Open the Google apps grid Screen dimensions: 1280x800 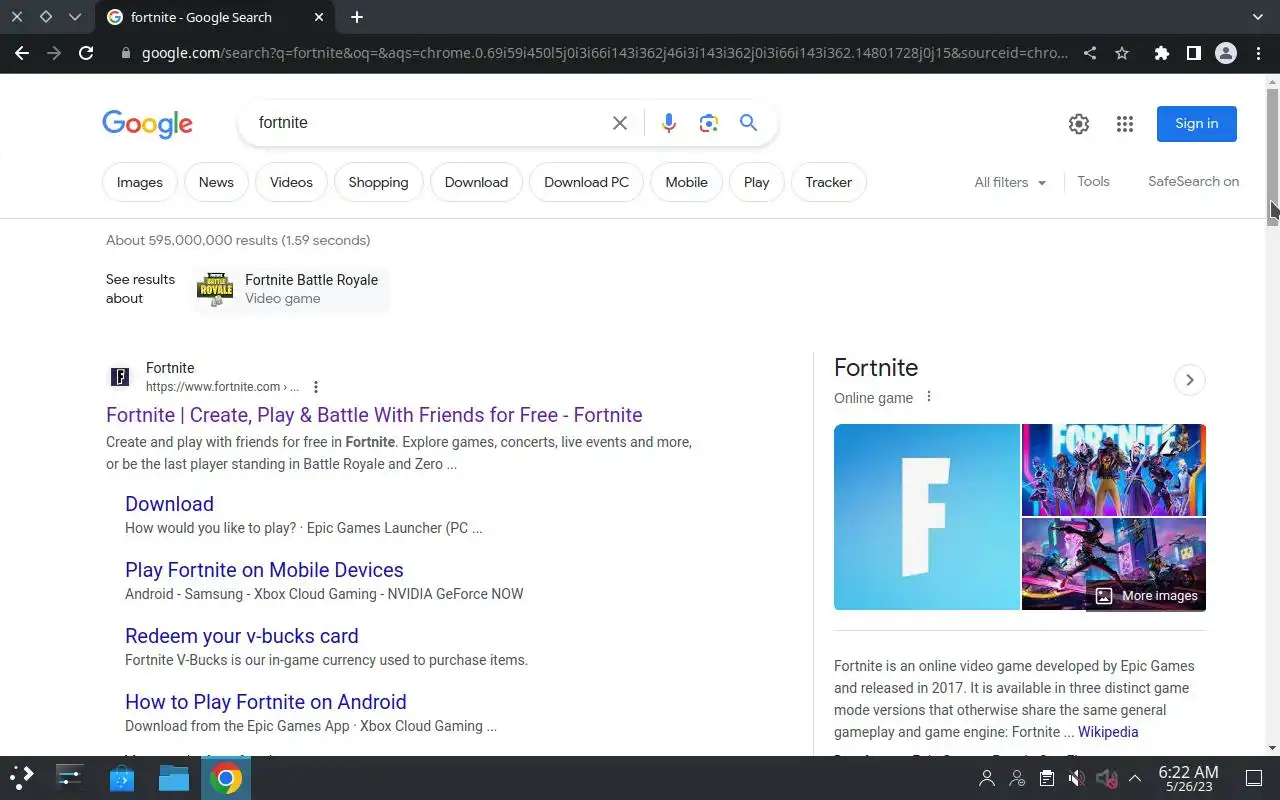[1125, 124]
